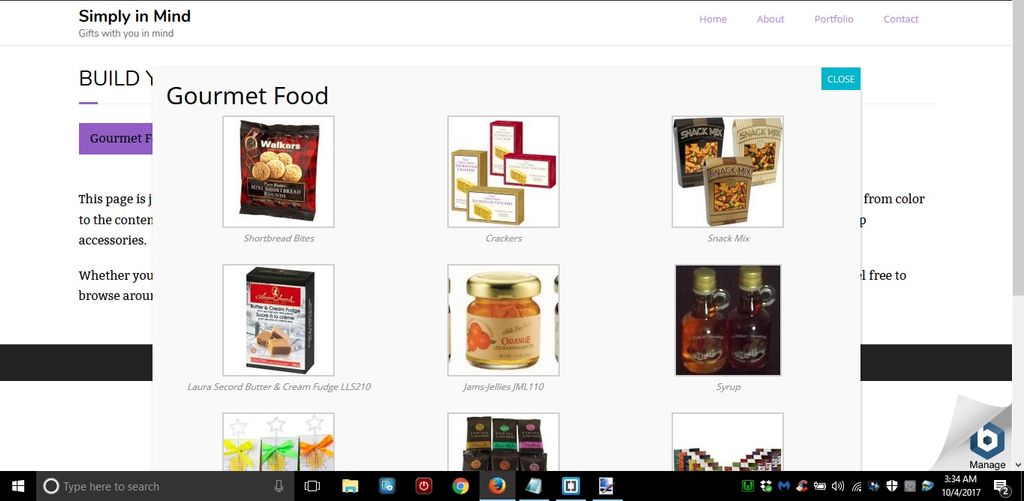The width and height of the screenshot is (1024, 501).
Task: Click the Shortbread Bites caption
Action: coord(278,238)
